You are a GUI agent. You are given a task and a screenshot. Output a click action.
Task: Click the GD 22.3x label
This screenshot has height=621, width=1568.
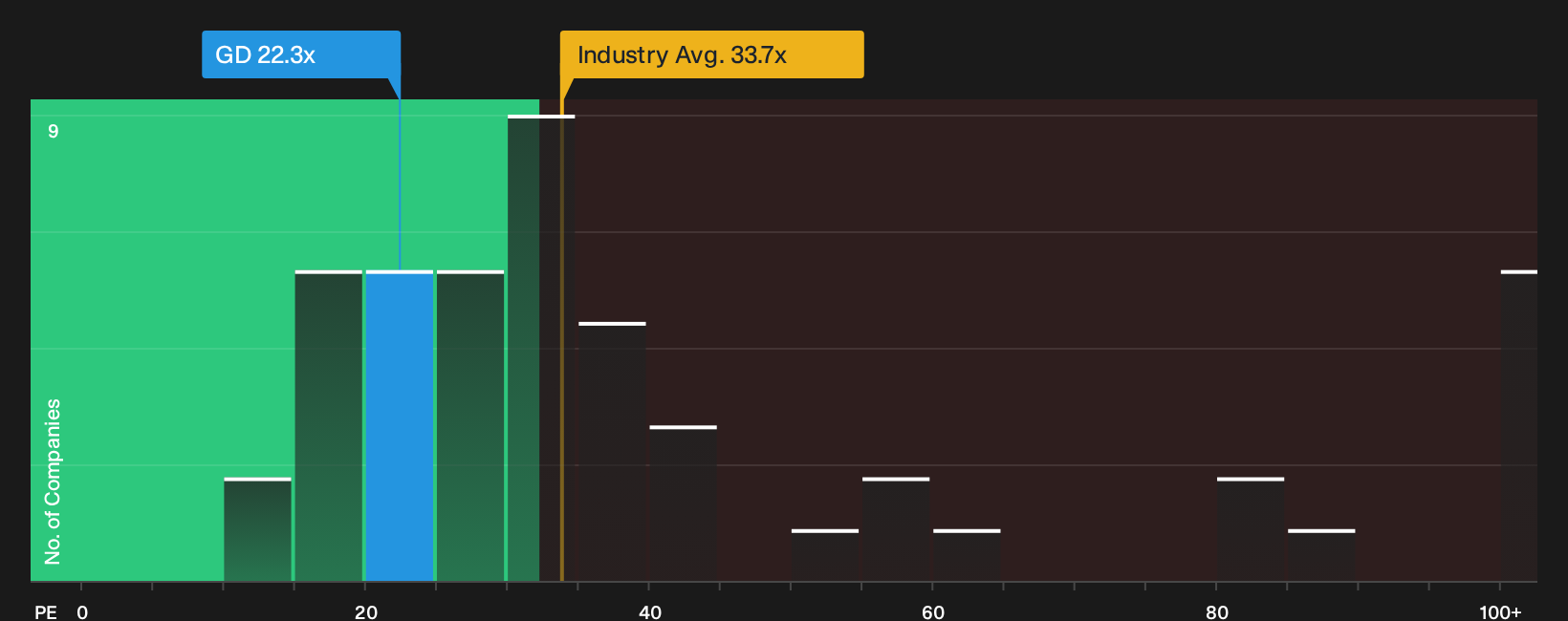(x=301, y=54)
